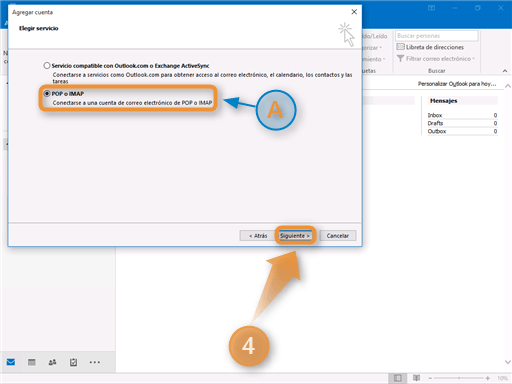Open Filtrar correo electrónico dropdown
This screenshot has width=512, height=384.
coord(436,59)
